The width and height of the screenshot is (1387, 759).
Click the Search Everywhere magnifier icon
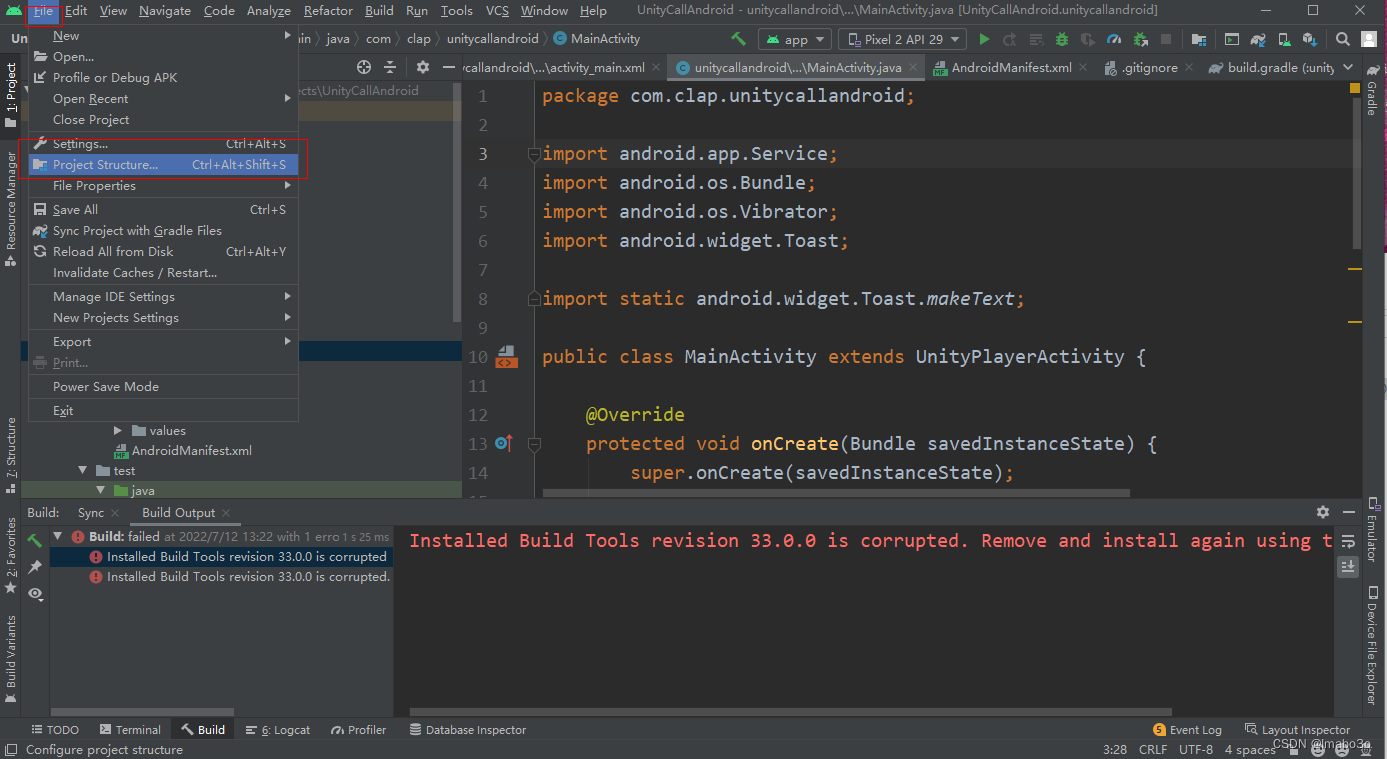[1343, 39]
